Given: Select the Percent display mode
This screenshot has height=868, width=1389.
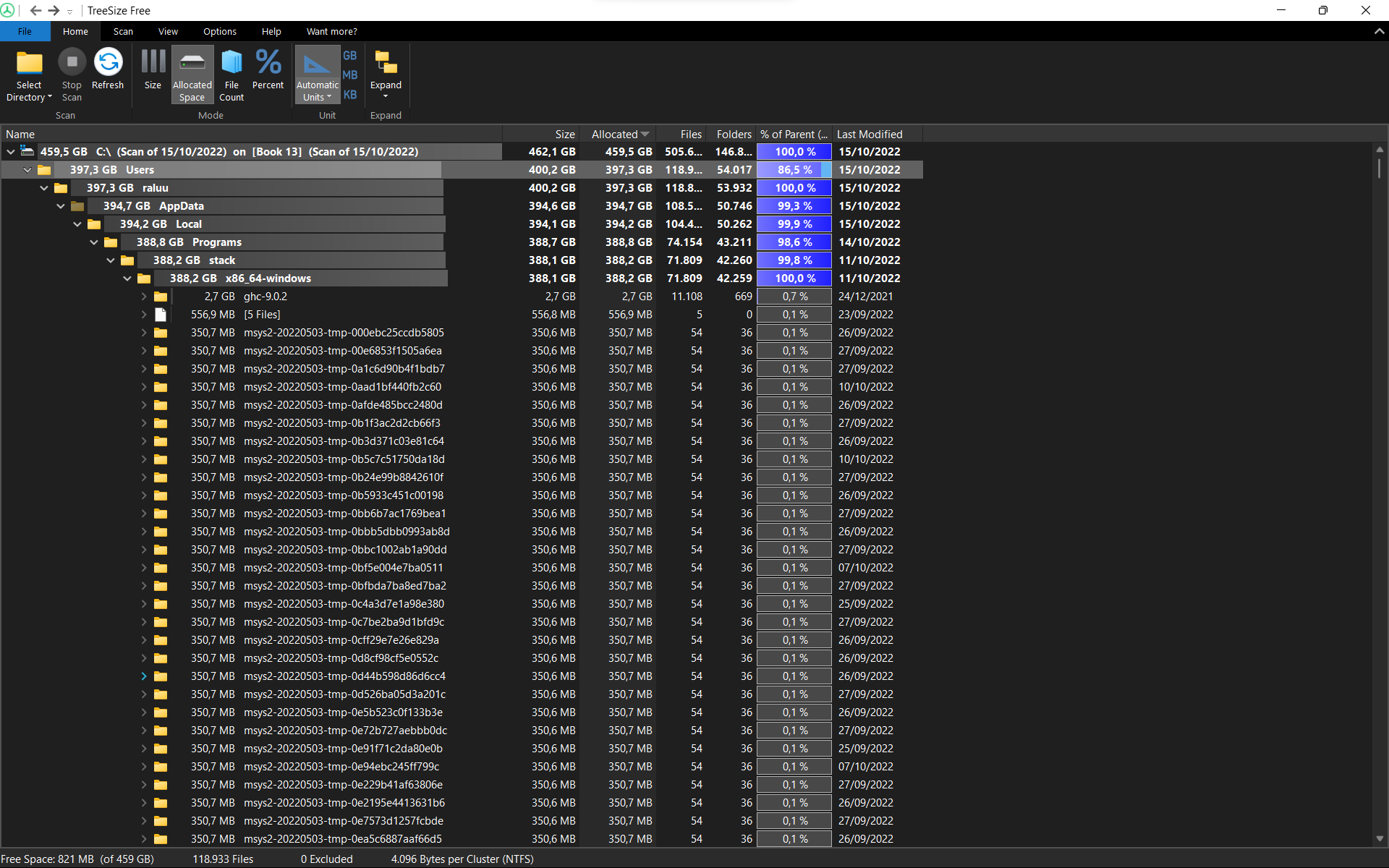Looking at the screenshot, I should click(x=268, y=72).
